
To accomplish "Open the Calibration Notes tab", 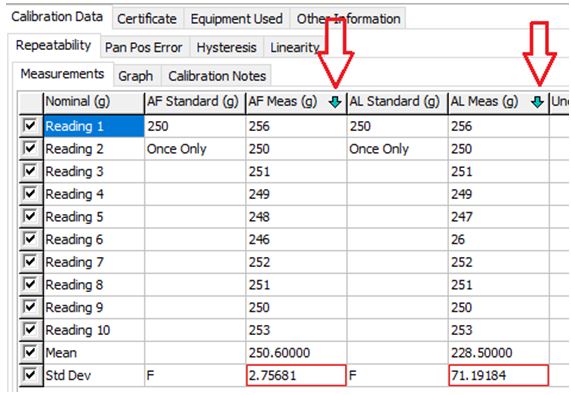I will pyautogui.click(x=217, y=76).
